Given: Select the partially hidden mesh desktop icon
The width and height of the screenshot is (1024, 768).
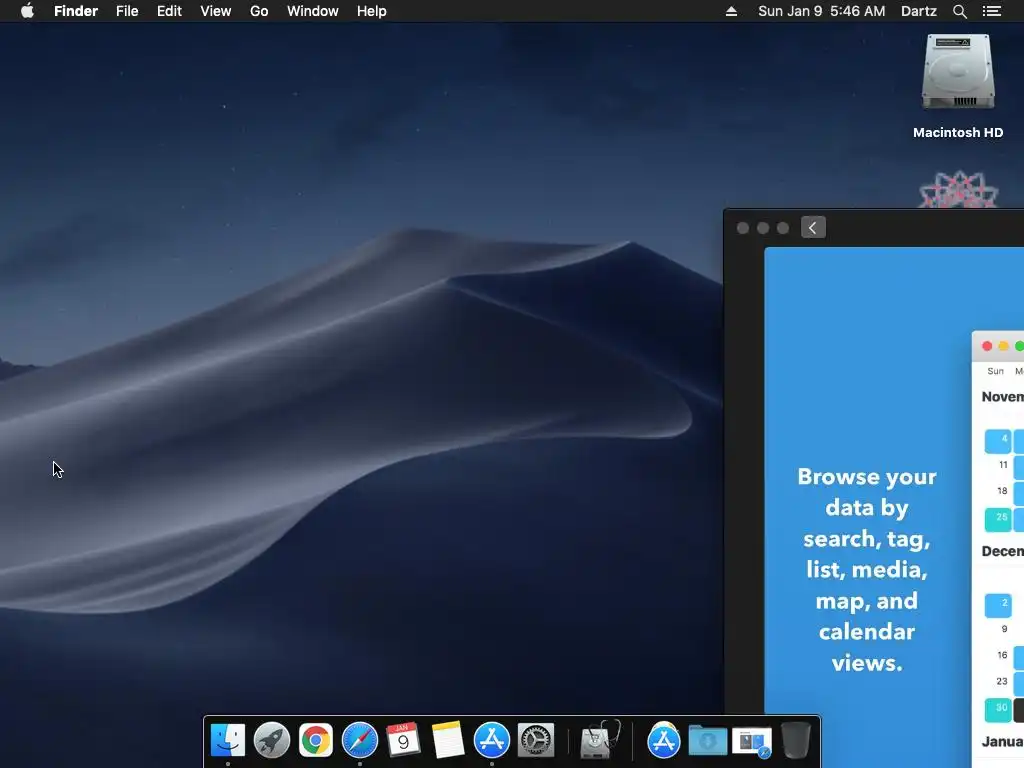Looking at the screenshot, I should pyautogui.click(x=959, y=189).
